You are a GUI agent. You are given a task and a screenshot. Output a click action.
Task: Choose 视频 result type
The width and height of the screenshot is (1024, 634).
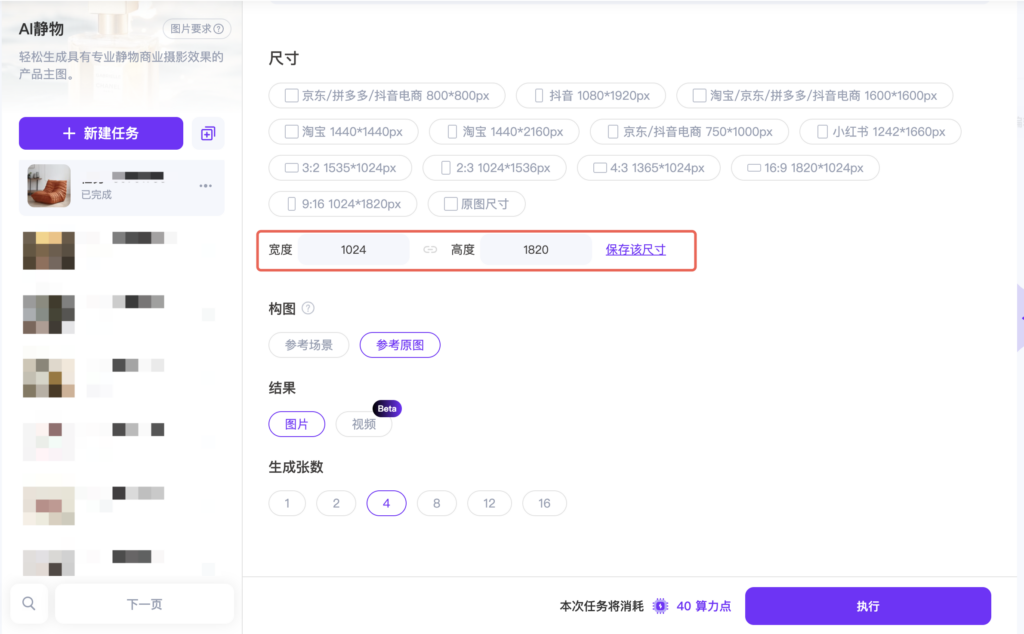point(364,424)
